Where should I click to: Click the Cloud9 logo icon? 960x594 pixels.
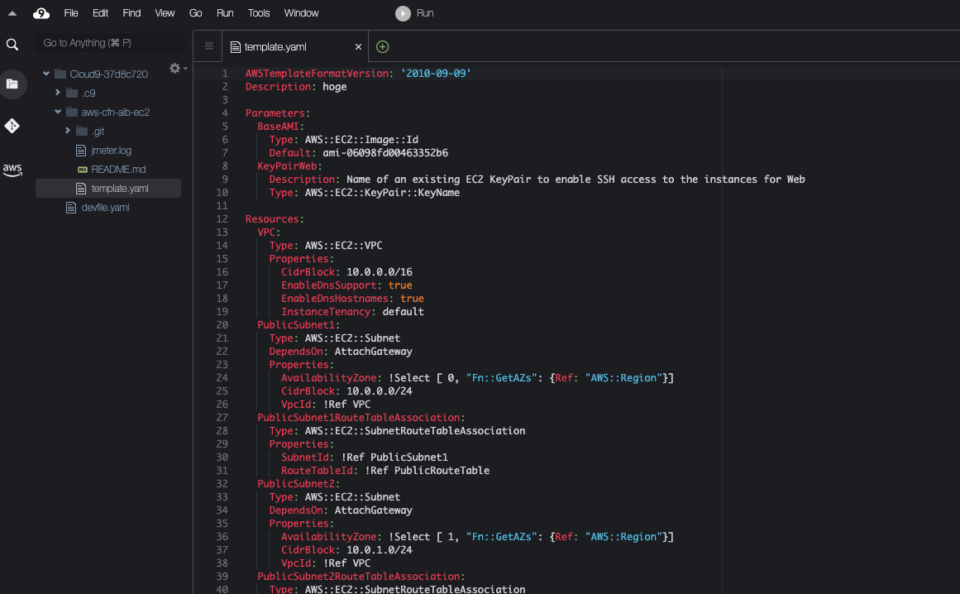40,12
